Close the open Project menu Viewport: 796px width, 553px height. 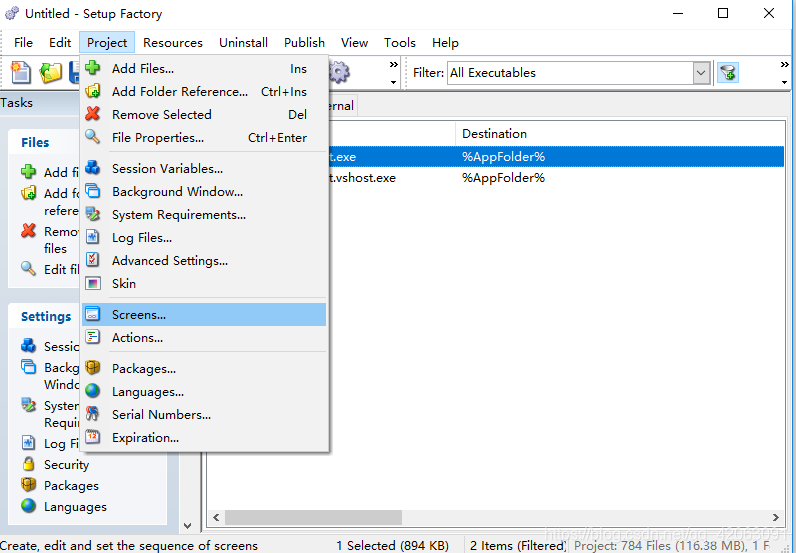[x=107, y=43]
